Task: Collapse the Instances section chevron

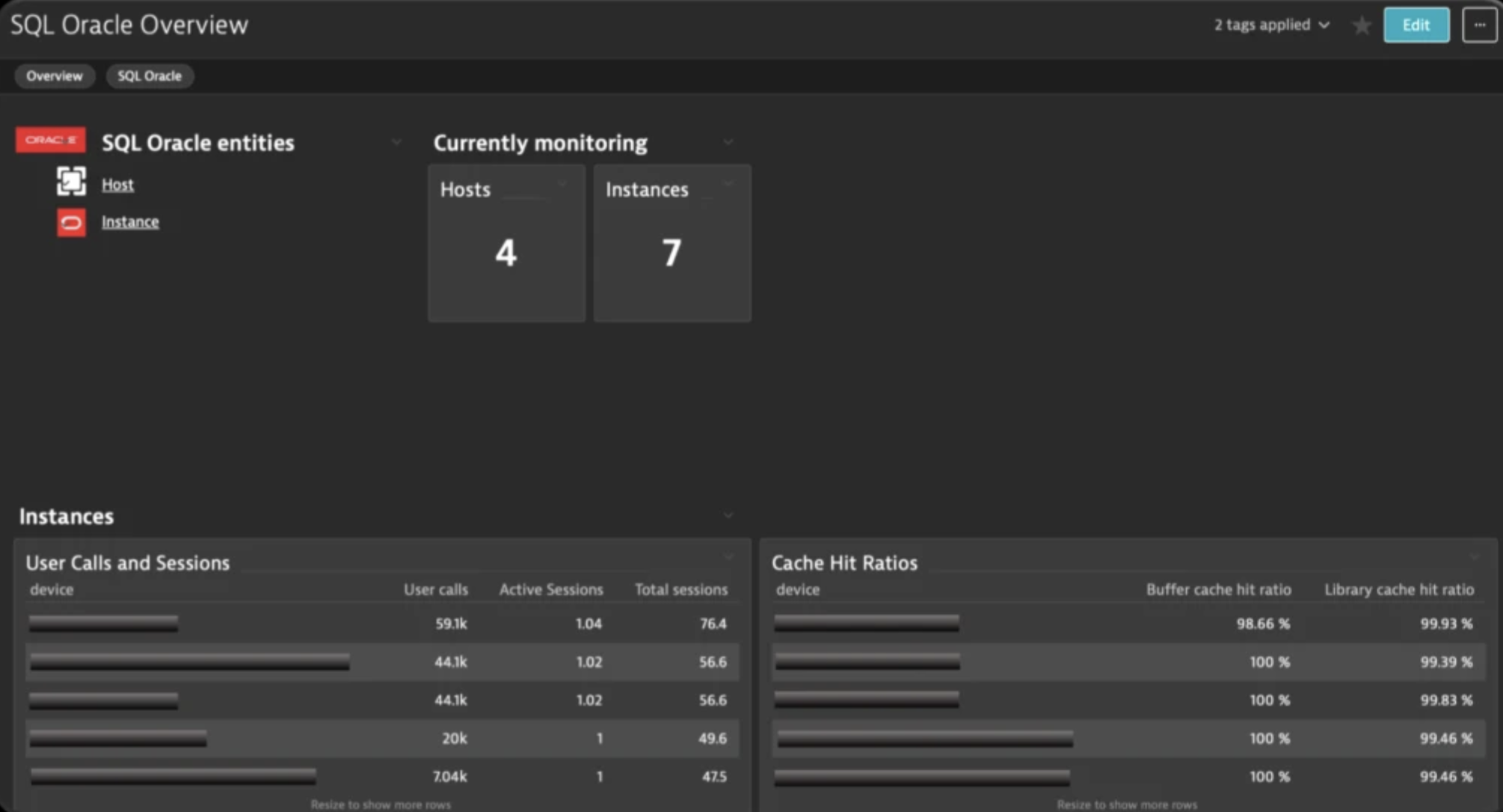Action: 728,516
